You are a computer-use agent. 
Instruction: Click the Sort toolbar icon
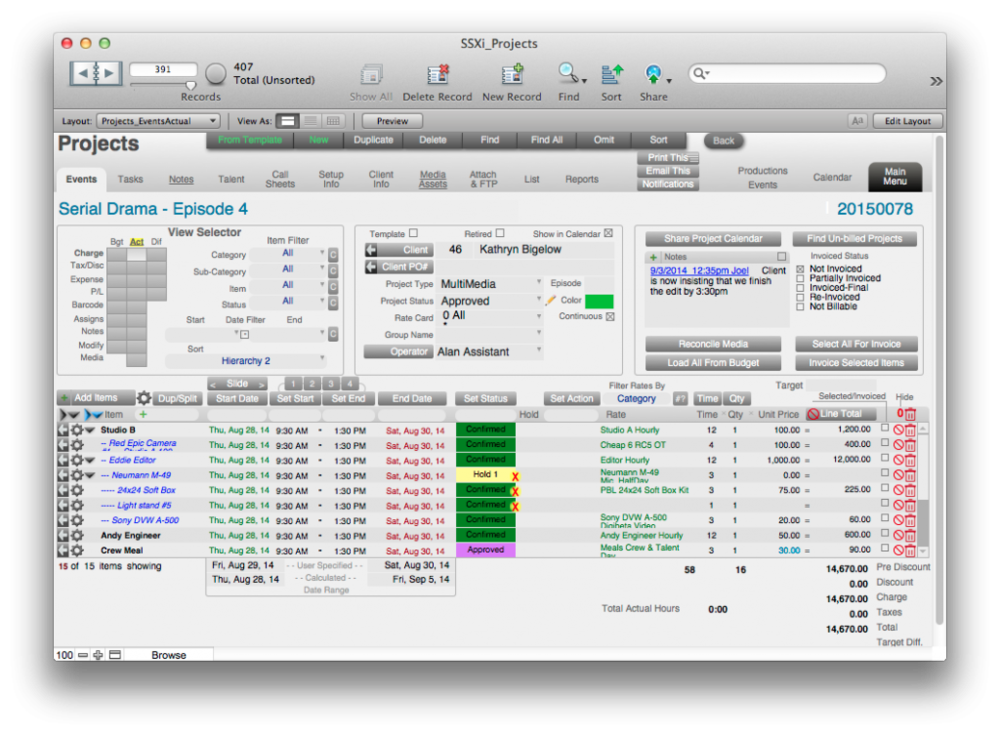point(611,75)
